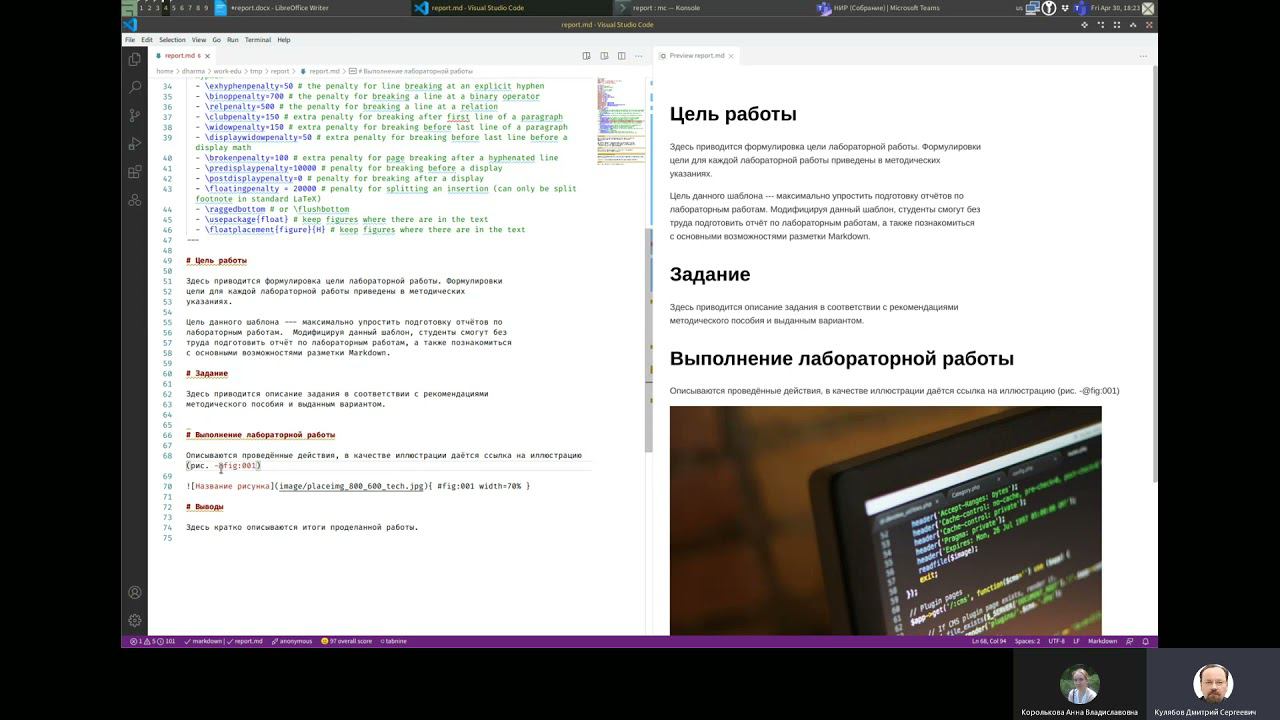This screenshot has width=1280, height=720.
Task: Open the Go menu
Action: tap(216, 40)
